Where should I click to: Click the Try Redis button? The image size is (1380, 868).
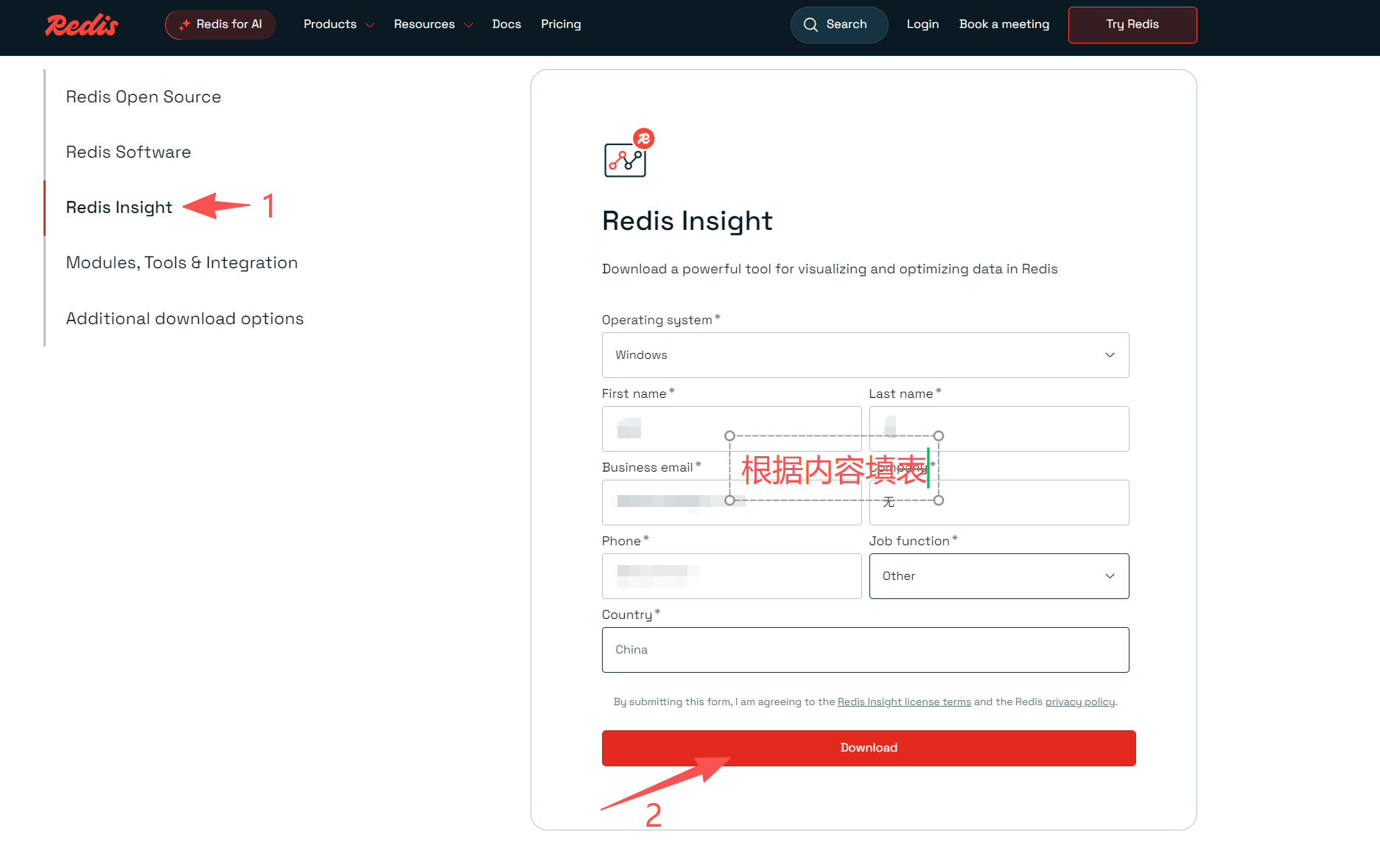click(x=1132, y=24)
